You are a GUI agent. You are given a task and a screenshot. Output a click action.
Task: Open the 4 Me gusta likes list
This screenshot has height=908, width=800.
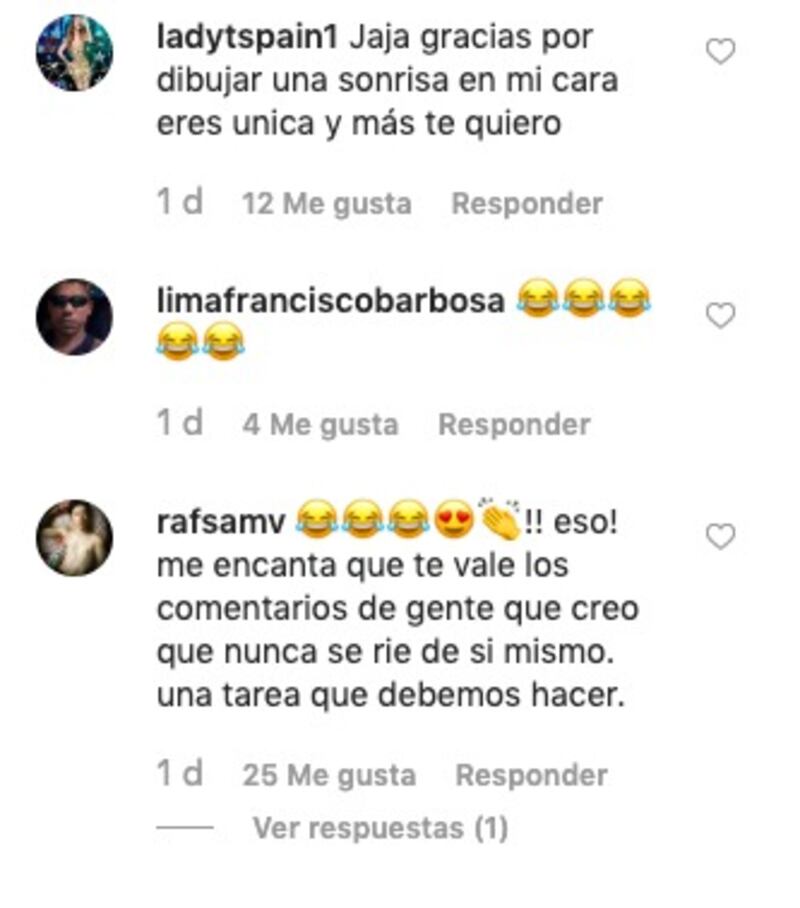tap(320, 424)
